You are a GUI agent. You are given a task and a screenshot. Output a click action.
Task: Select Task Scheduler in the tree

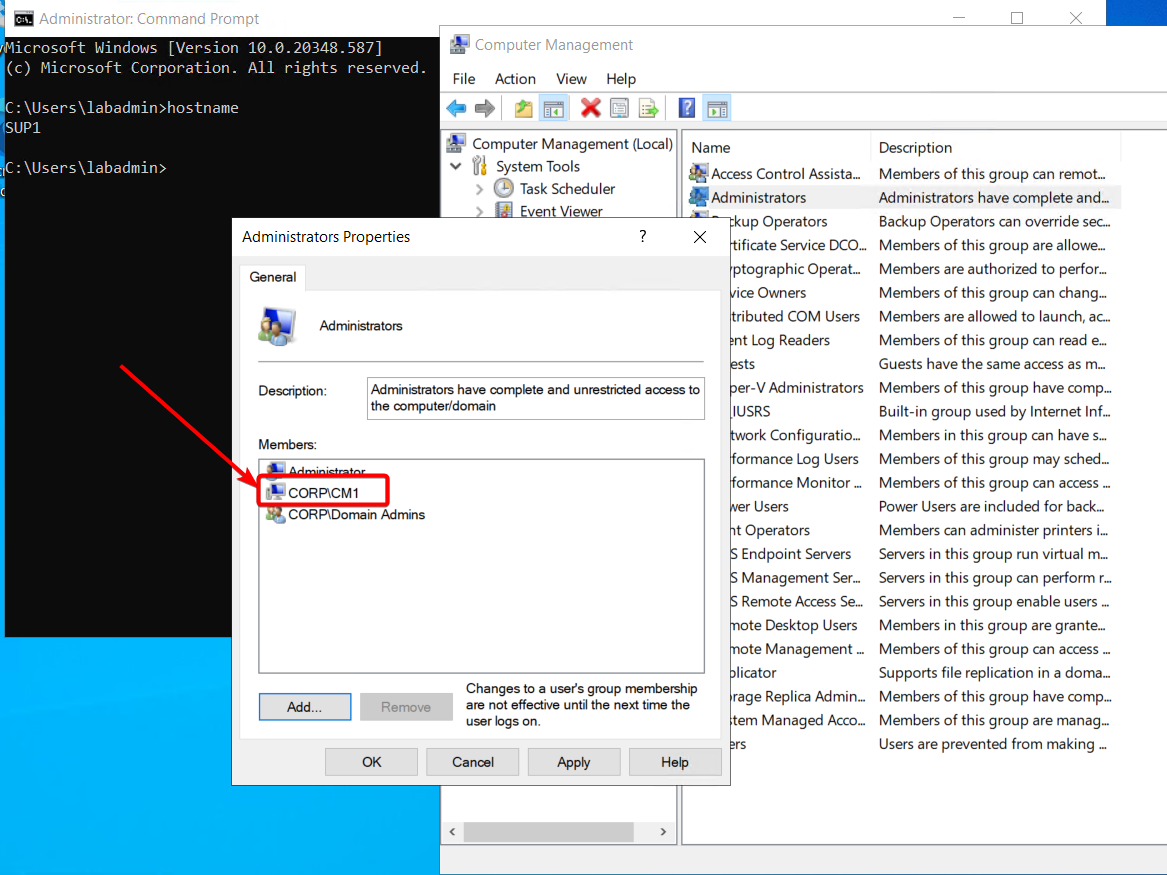[x=567, y=188]
